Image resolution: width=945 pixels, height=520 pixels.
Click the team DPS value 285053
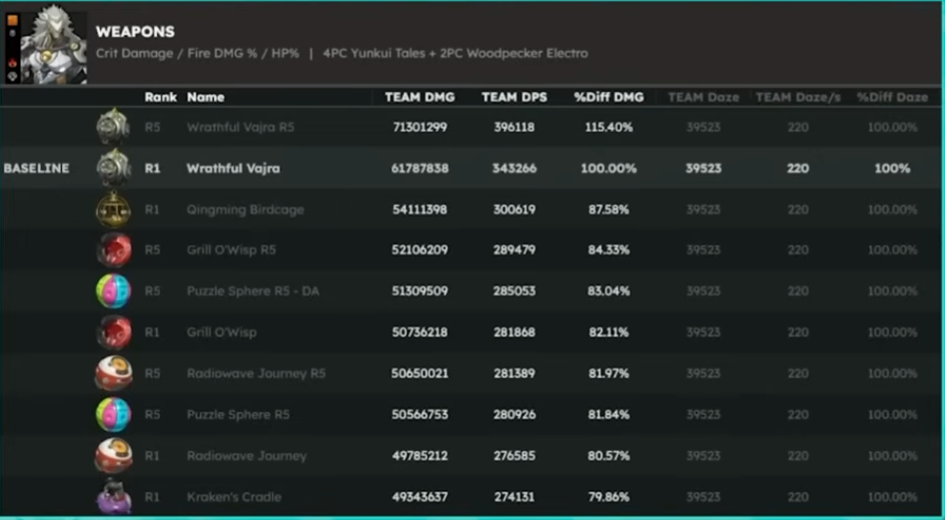(x=514, y=291)
